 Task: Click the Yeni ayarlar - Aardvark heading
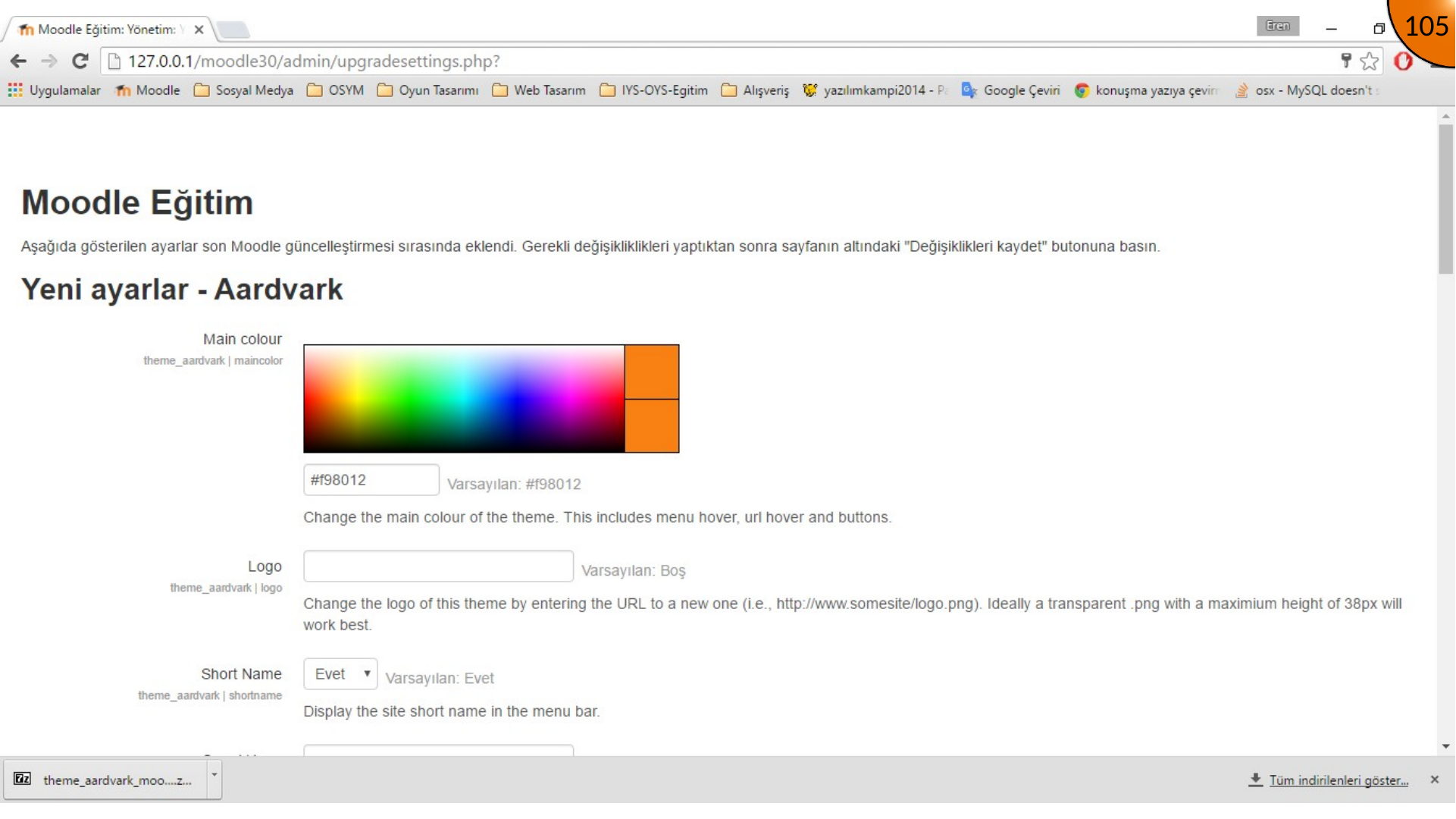coord(182,290)
